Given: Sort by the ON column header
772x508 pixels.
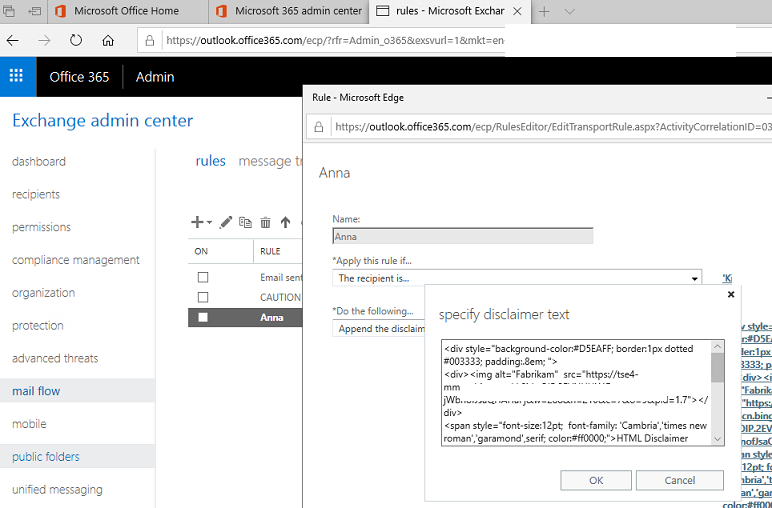Looking at the screenshot, I should tap(201, 251).
